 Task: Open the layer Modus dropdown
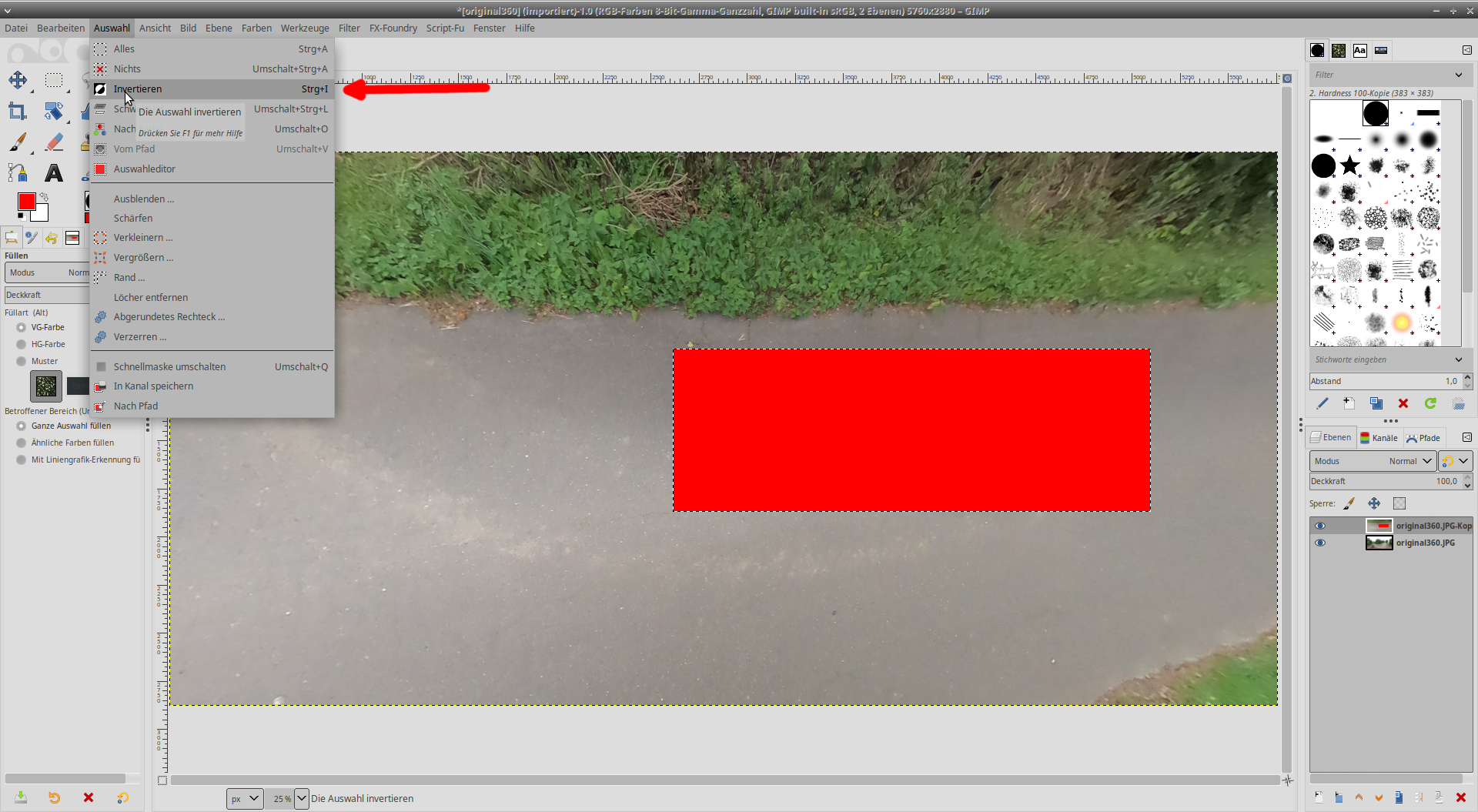click(x=1372, y=461)
